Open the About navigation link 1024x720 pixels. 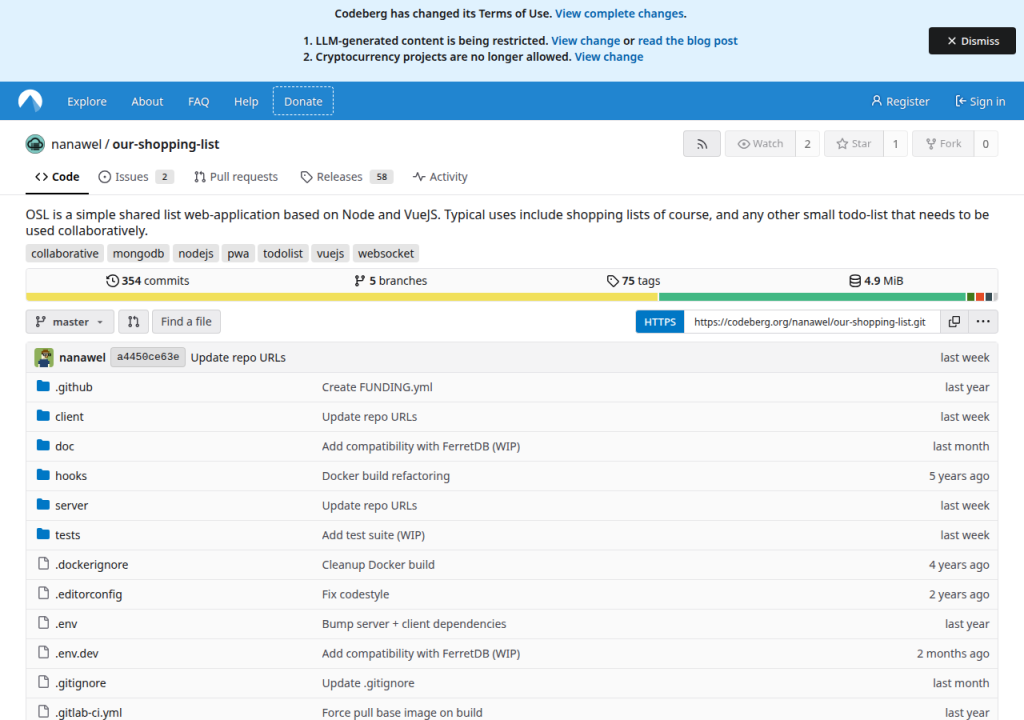[x=147, y=101]
